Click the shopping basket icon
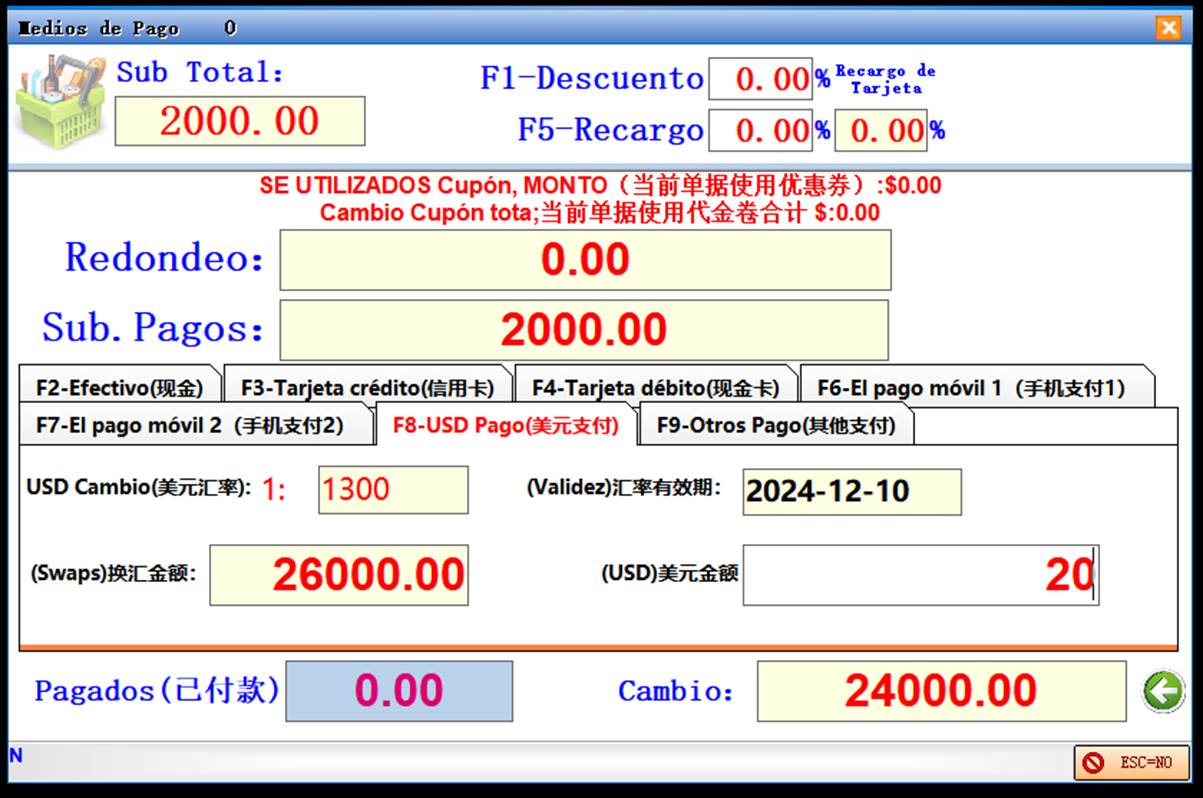The width and height of the screenshot is (1203, 798). [60, 102]
